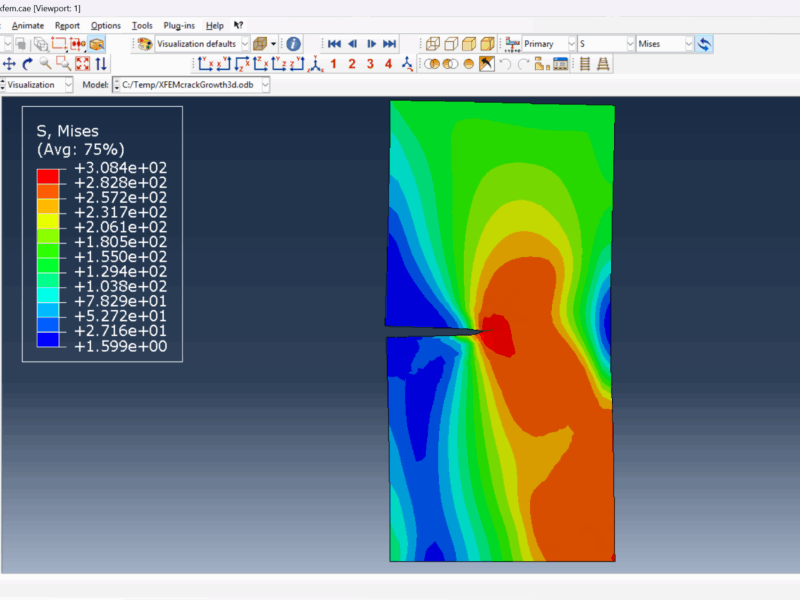Toggle the highlighted orange box toolbar icon

[96, 44]
